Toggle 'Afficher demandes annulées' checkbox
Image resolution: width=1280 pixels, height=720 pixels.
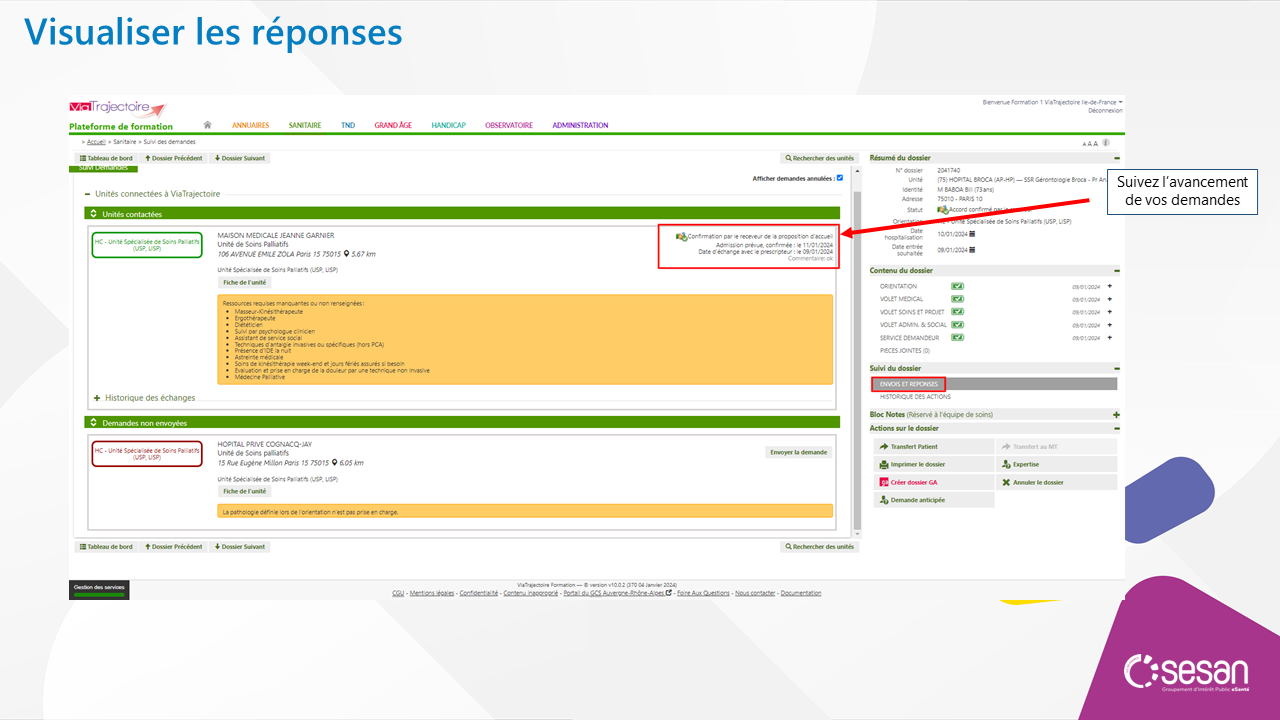click(840, 178)
